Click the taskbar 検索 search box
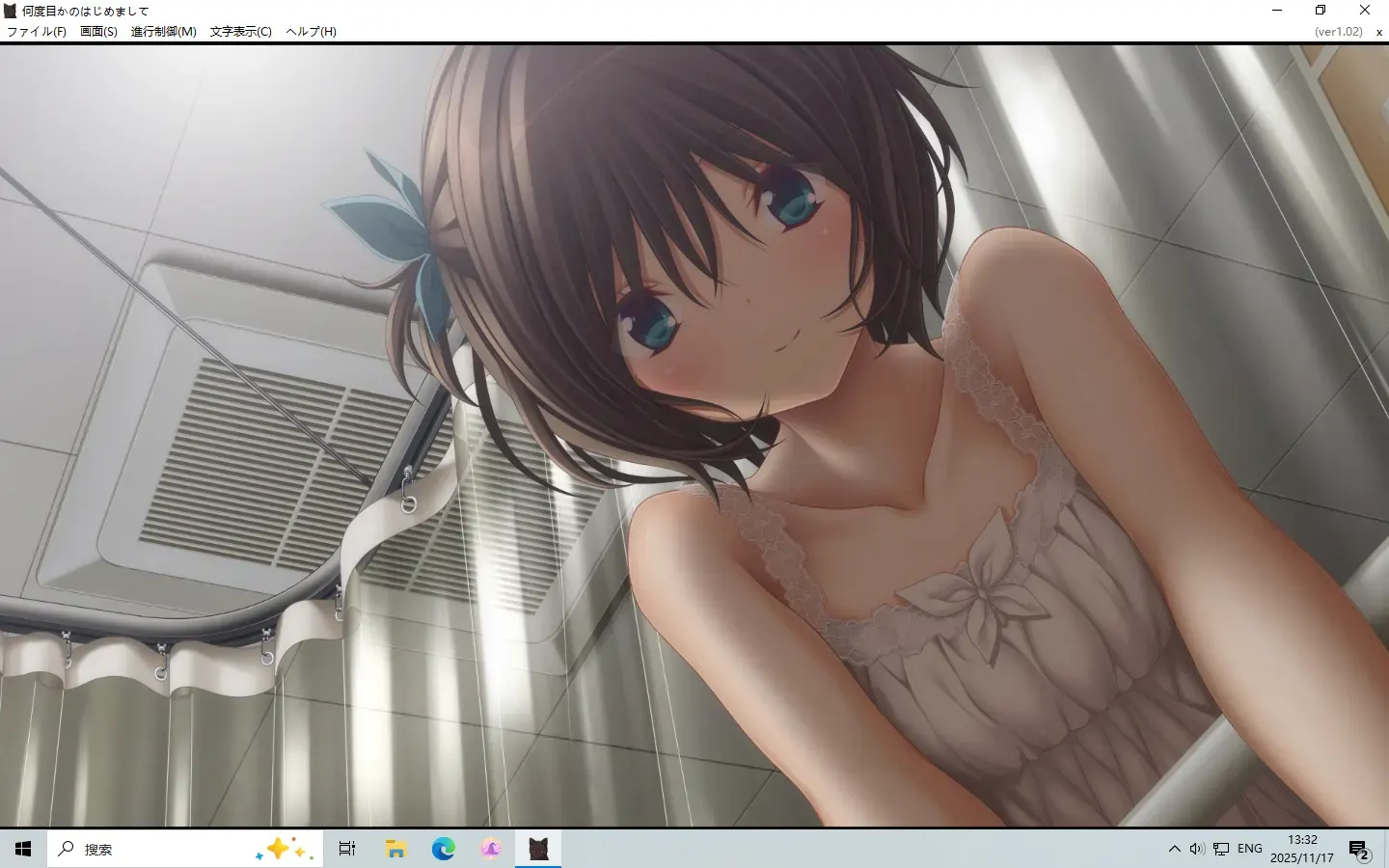Image resolution: width=1389 pixels, height=868 pixels. (x=185, y=849)
